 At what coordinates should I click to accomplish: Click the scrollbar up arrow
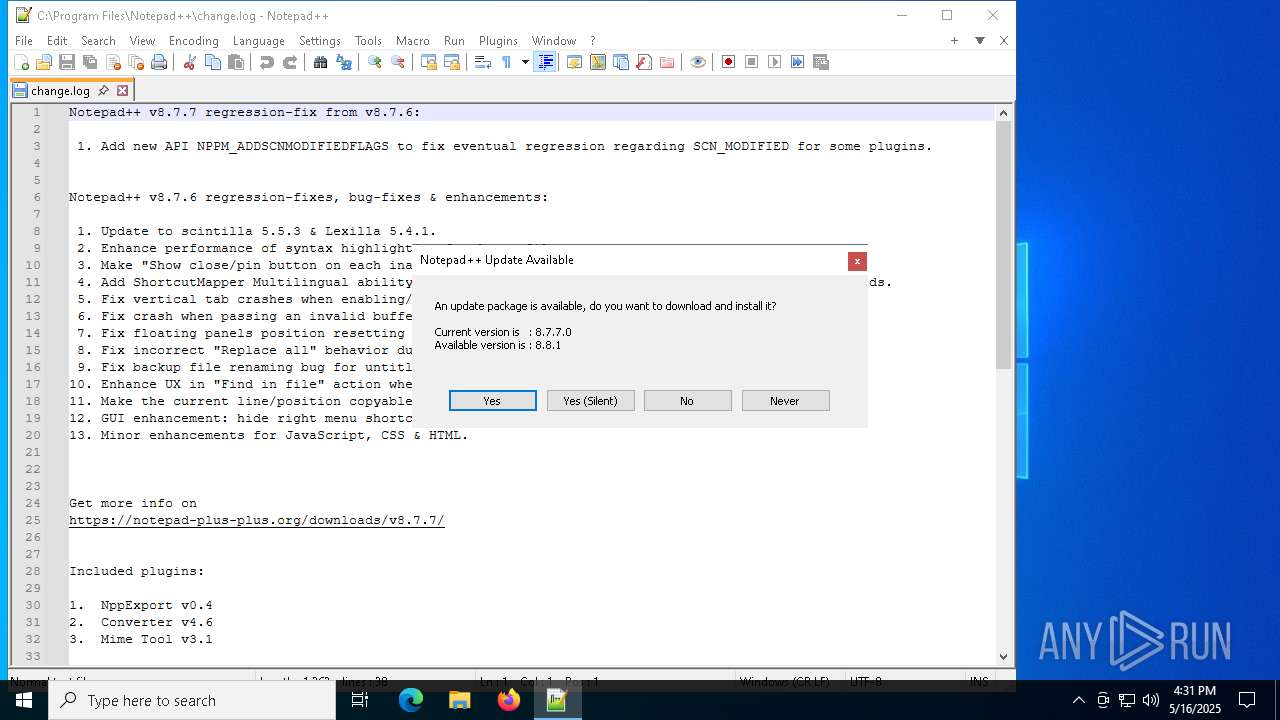point(1003,113)
